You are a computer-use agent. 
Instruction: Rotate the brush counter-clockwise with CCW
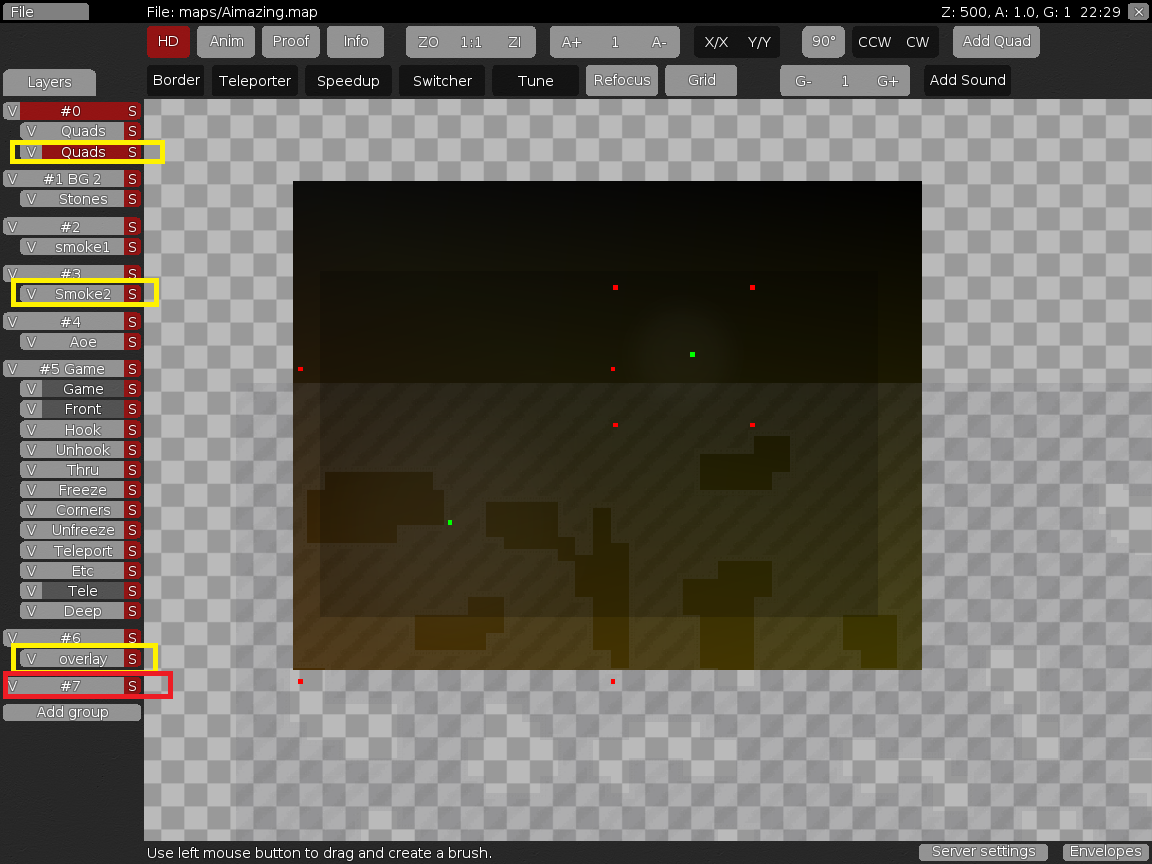[x=874, y=42]
